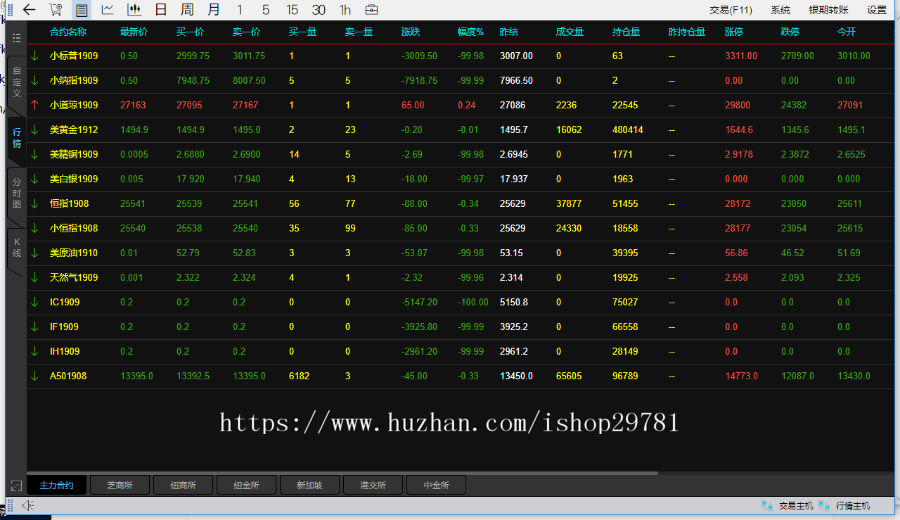Sort by the 涨跌 column header
The height and width of the screenshot is (520, 900).
pyautogui.click(x=410, y=32)
